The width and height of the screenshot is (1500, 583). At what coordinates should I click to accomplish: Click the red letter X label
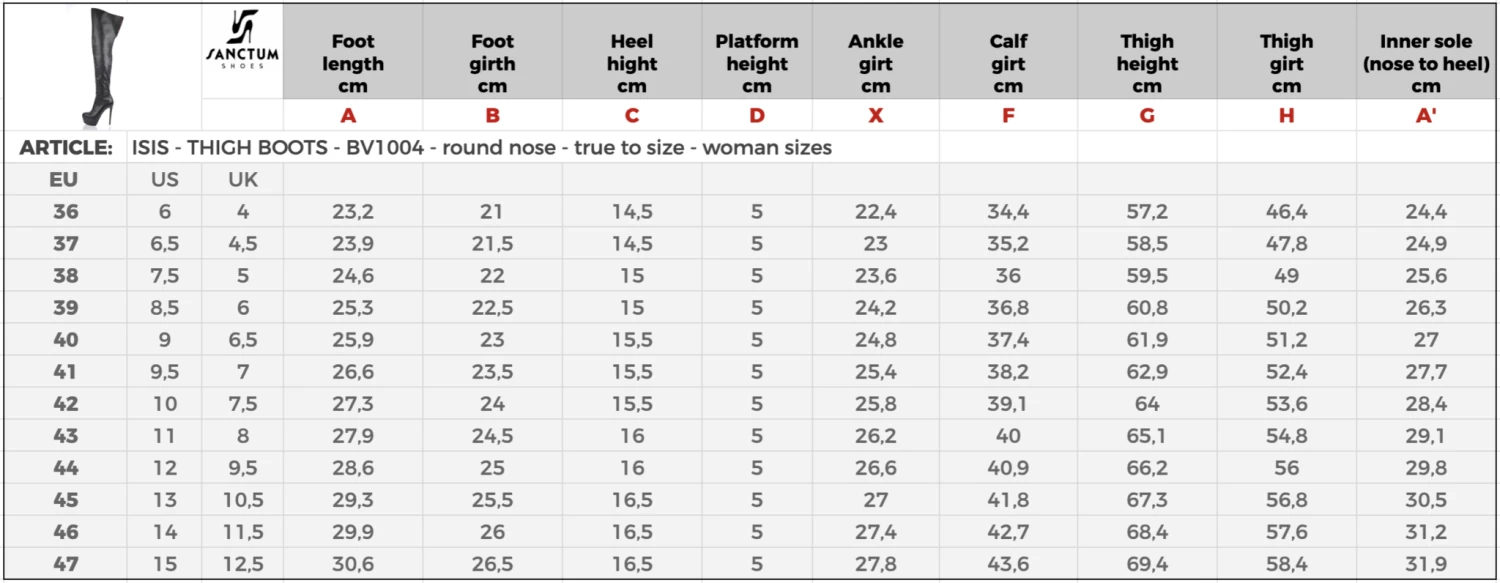click(x=875, y=115)
